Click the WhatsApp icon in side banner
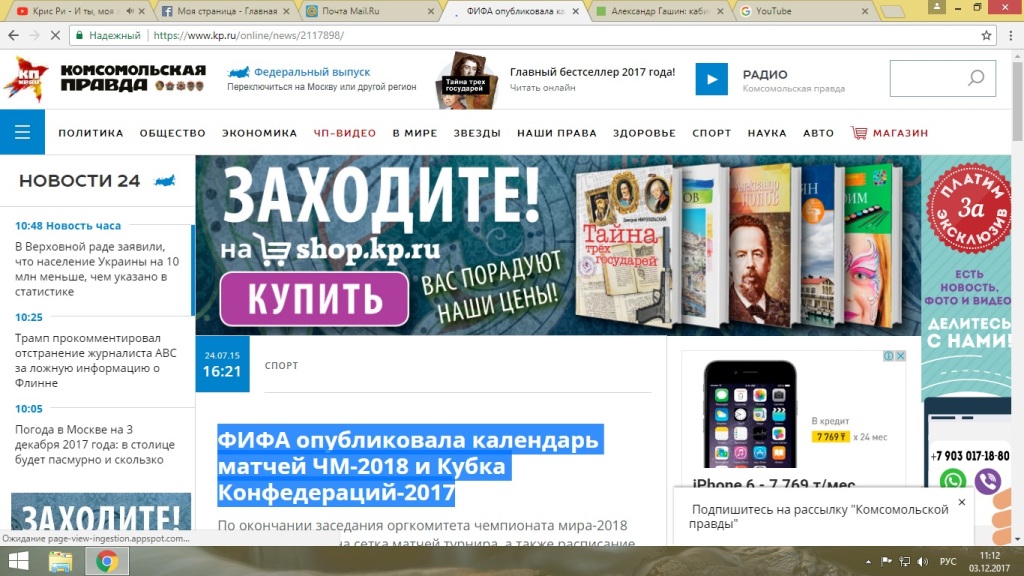This screenshot has height=576, width=1024. 953,482
